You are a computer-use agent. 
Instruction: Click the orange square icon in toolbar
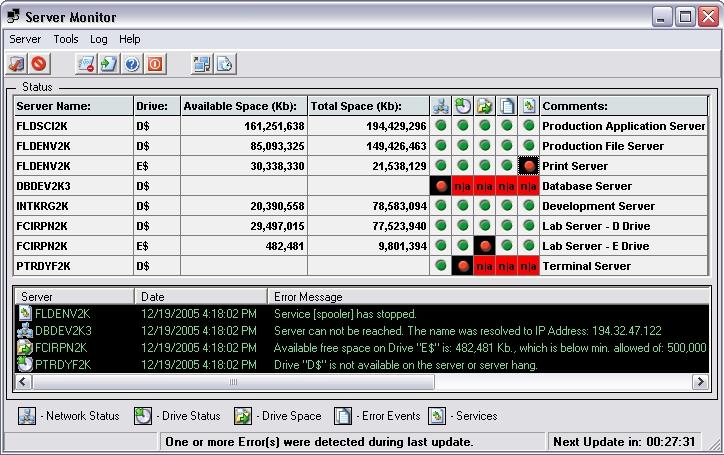[155, 64]
